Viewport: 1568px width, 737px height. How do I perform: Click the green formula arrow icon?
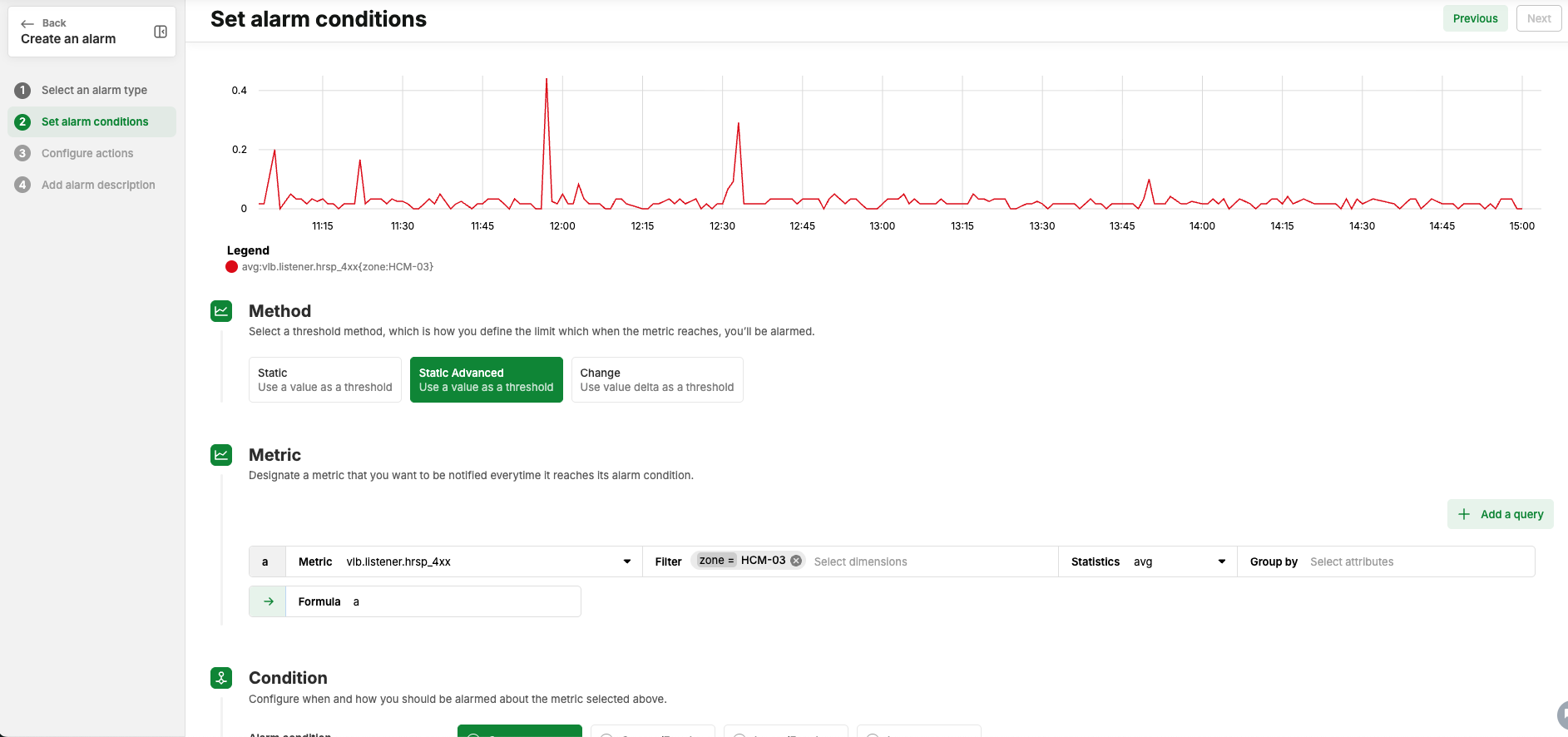(x=268, y=601)
